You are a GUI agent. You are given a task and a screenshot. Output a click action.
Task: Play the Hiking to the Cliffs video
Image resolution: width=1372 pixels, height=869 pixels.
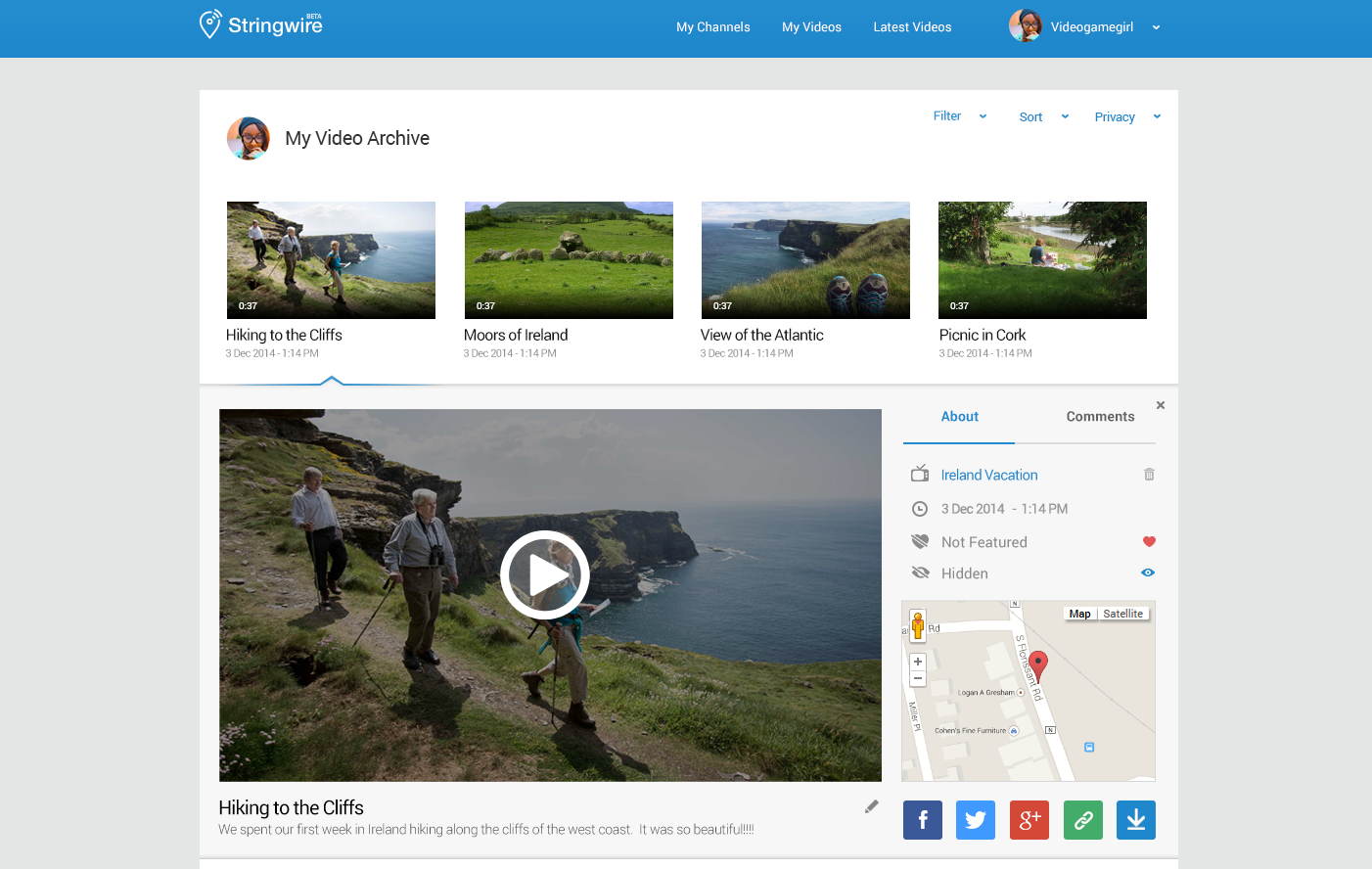point(545,575)
